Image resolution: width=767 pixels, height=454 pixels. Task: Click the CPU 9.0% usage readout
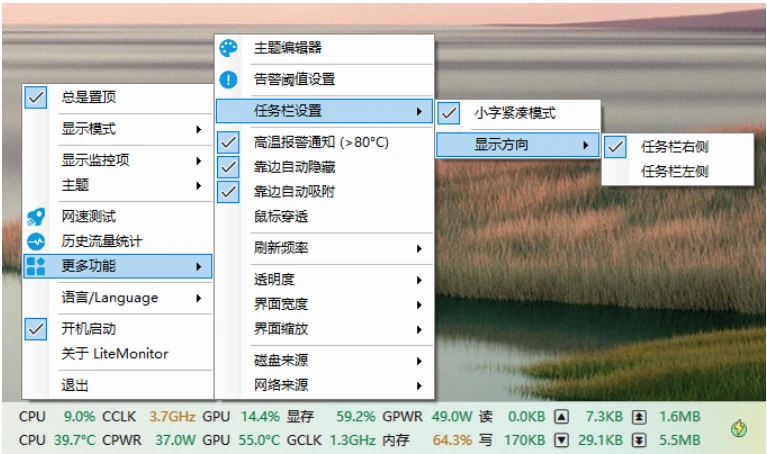(79, 416)
